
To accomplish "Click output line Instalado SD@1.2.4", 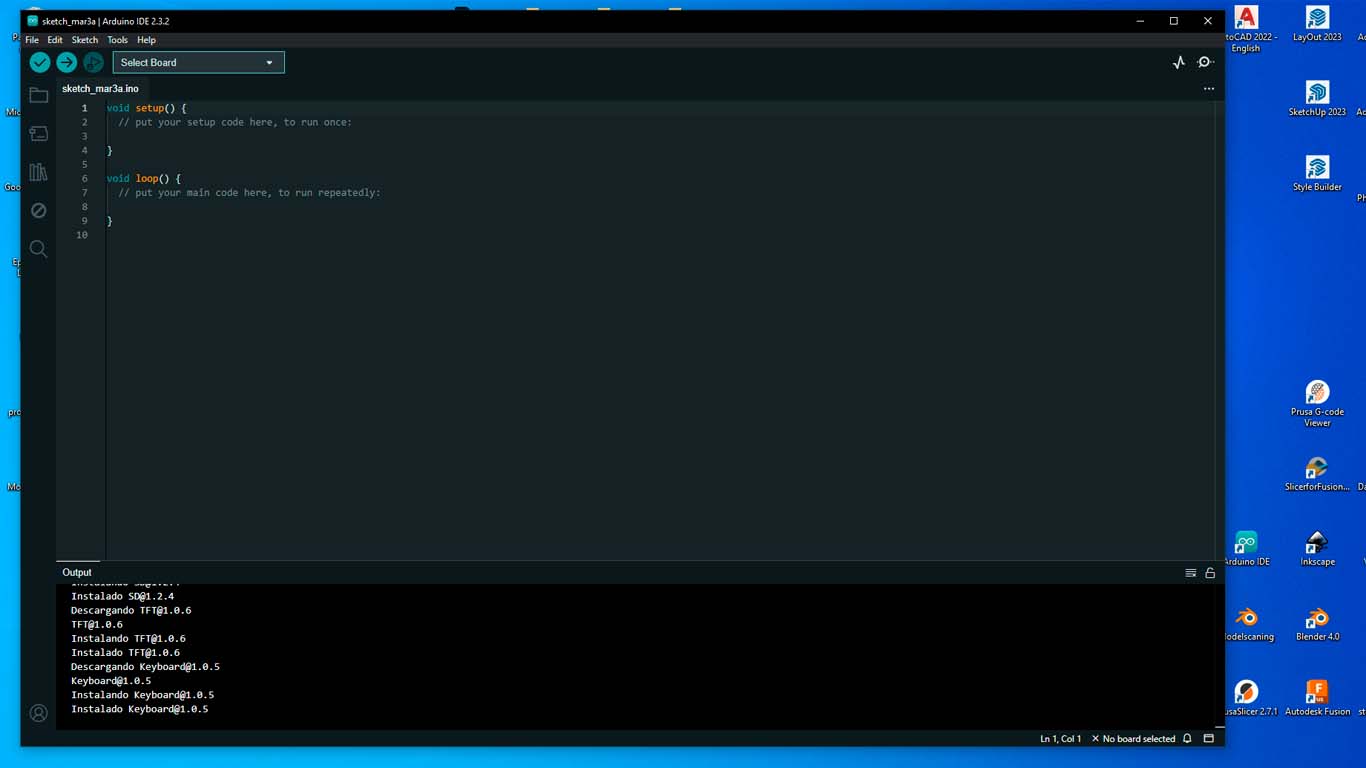I will (x=122, y=596).
